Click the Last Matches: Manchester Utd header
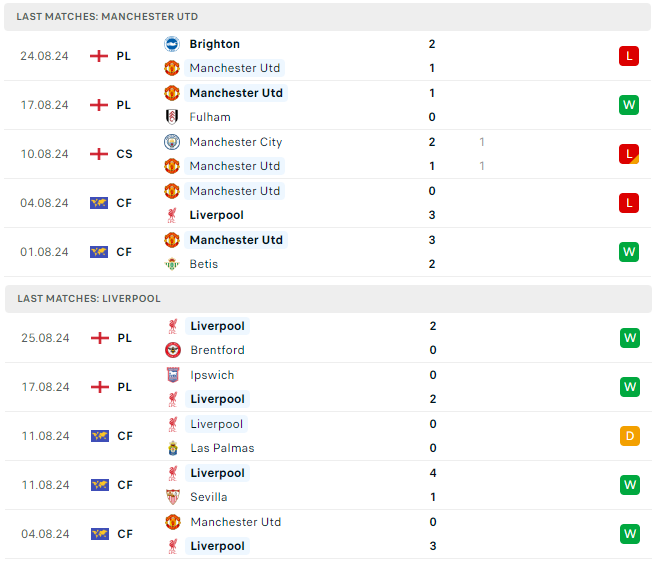This screenshot has height=567, width=658. click(x=107, y=17)
